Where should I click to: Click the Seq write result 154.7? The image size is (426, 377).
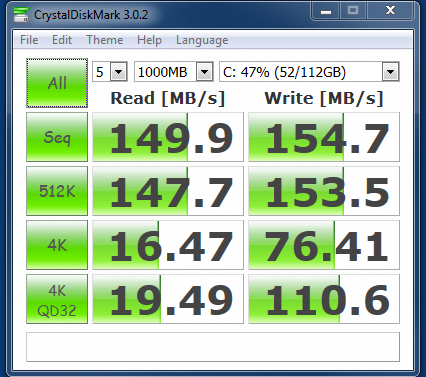pos(324,137)
